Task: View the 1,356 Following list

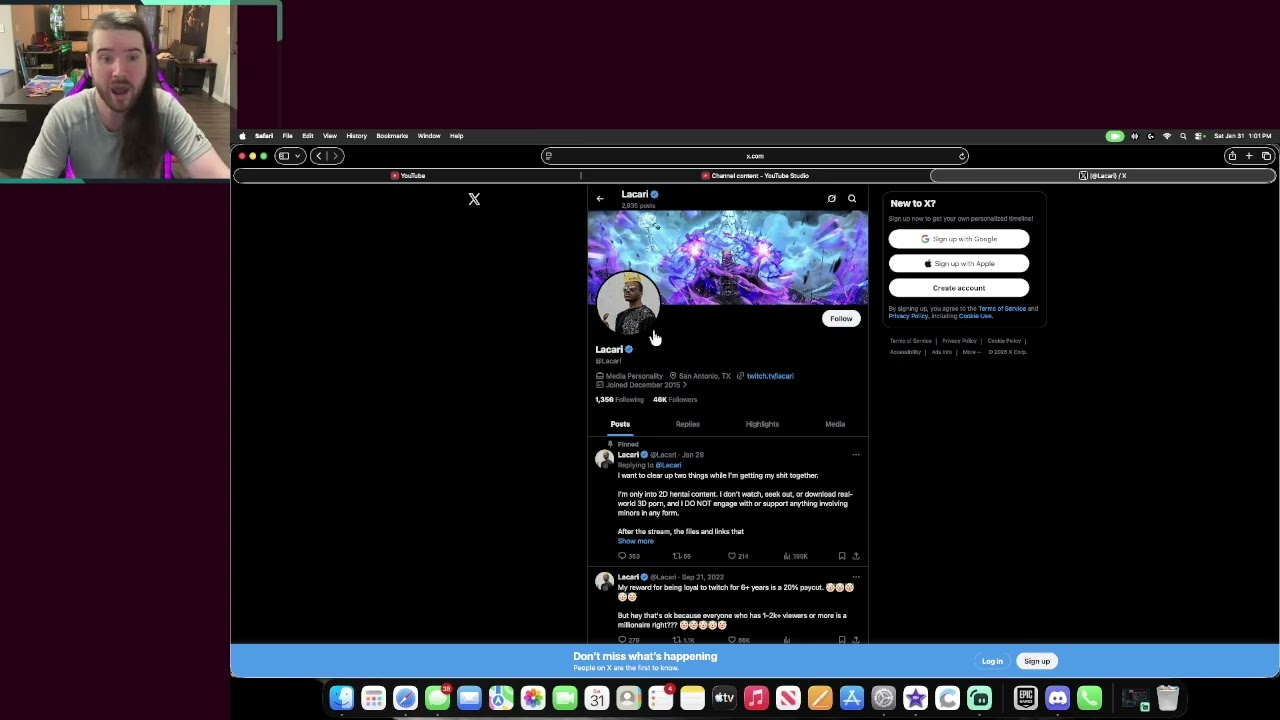Action: point(620,400)
